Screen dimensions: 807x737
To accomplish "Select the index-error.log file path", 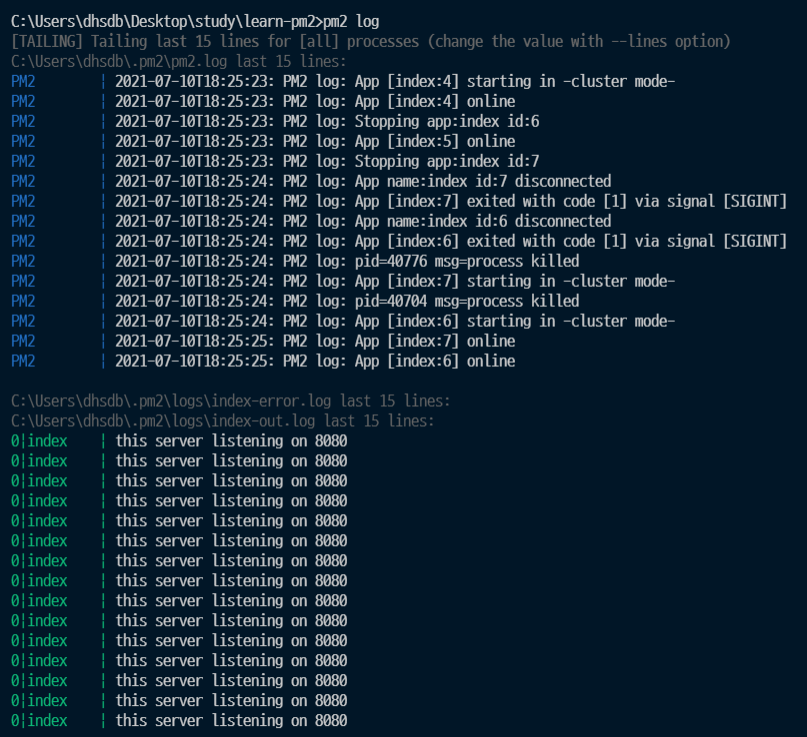I will [231, 401].
